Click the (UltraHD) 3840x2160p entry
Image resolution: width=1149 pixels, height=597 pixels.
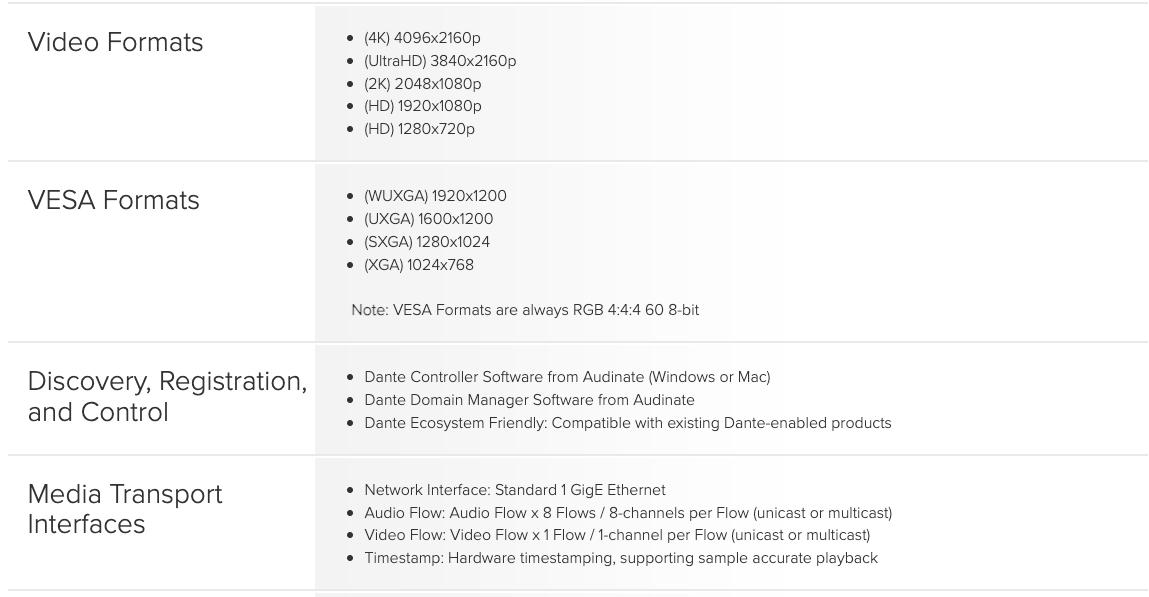[440, 61]
